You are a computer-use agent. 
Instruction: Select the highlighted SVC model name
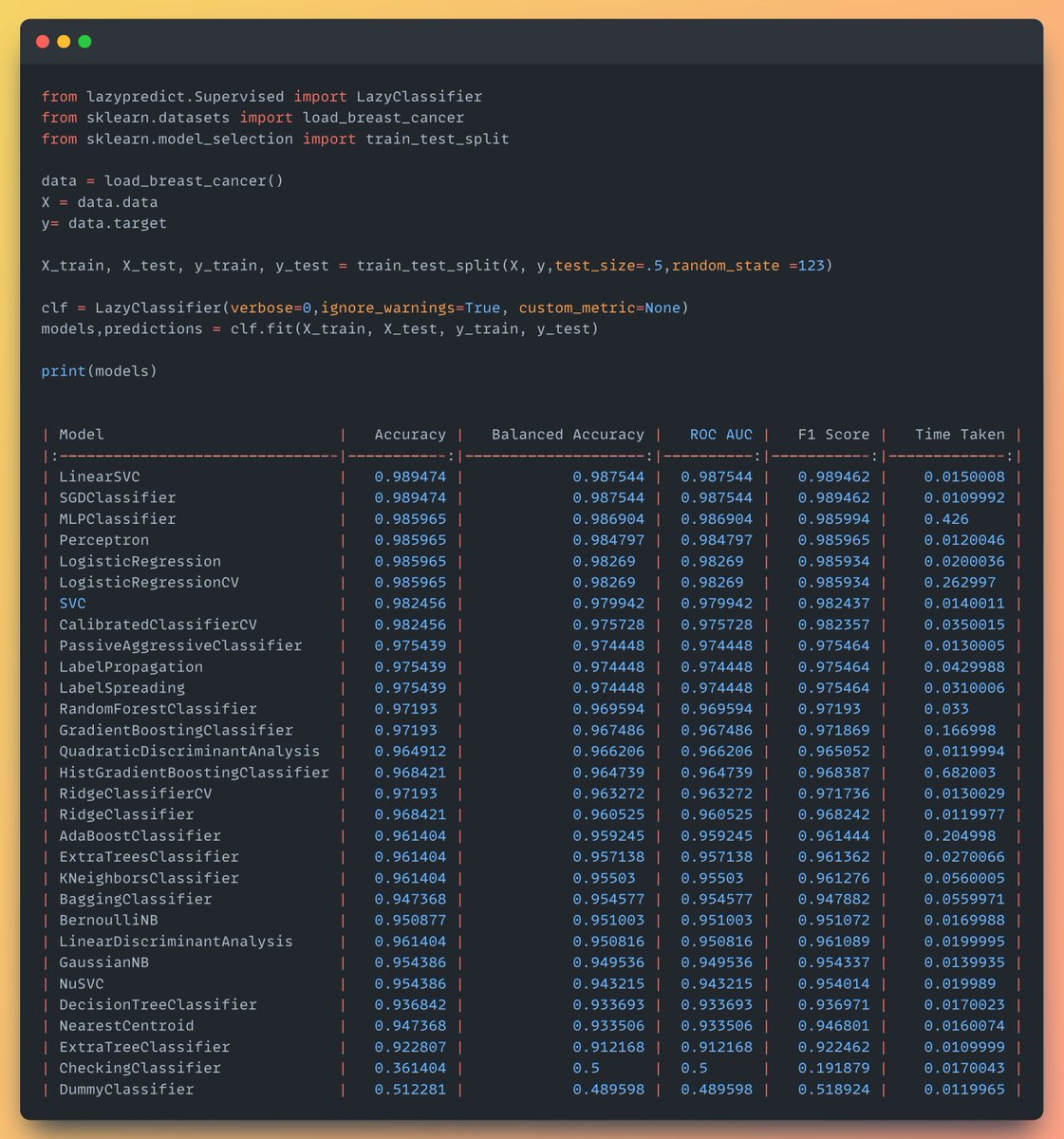click(72, 604)
